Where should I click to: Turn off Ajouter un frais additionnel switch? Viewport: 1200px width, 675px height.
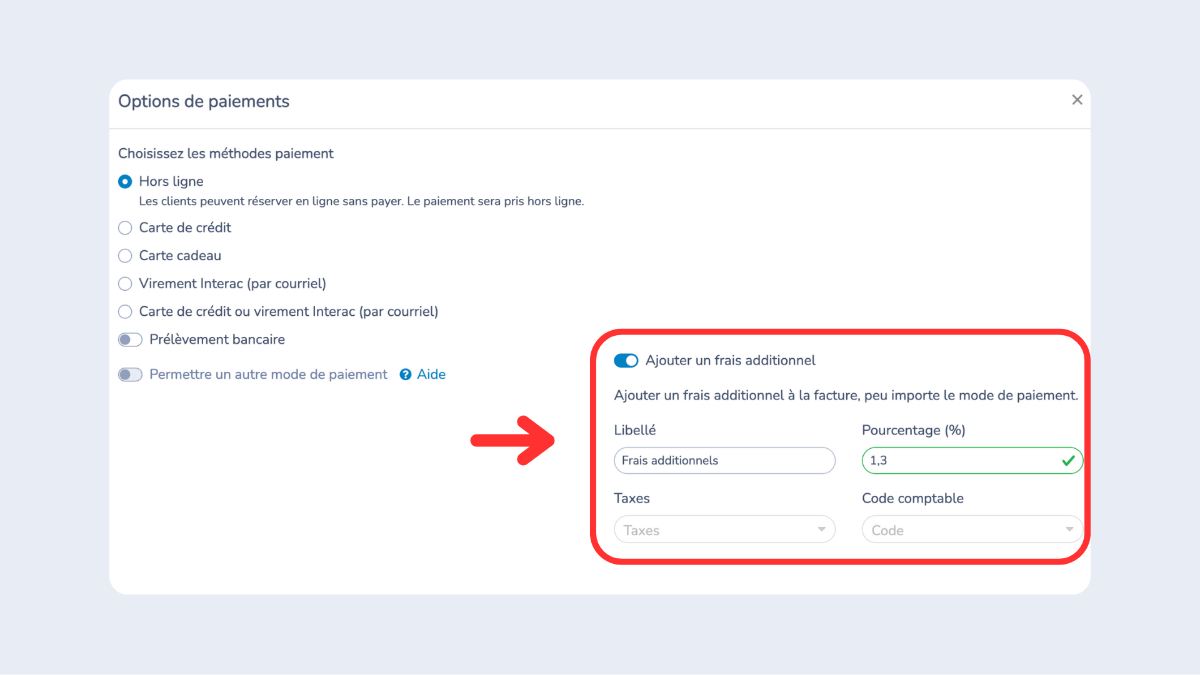pos(626,361)
